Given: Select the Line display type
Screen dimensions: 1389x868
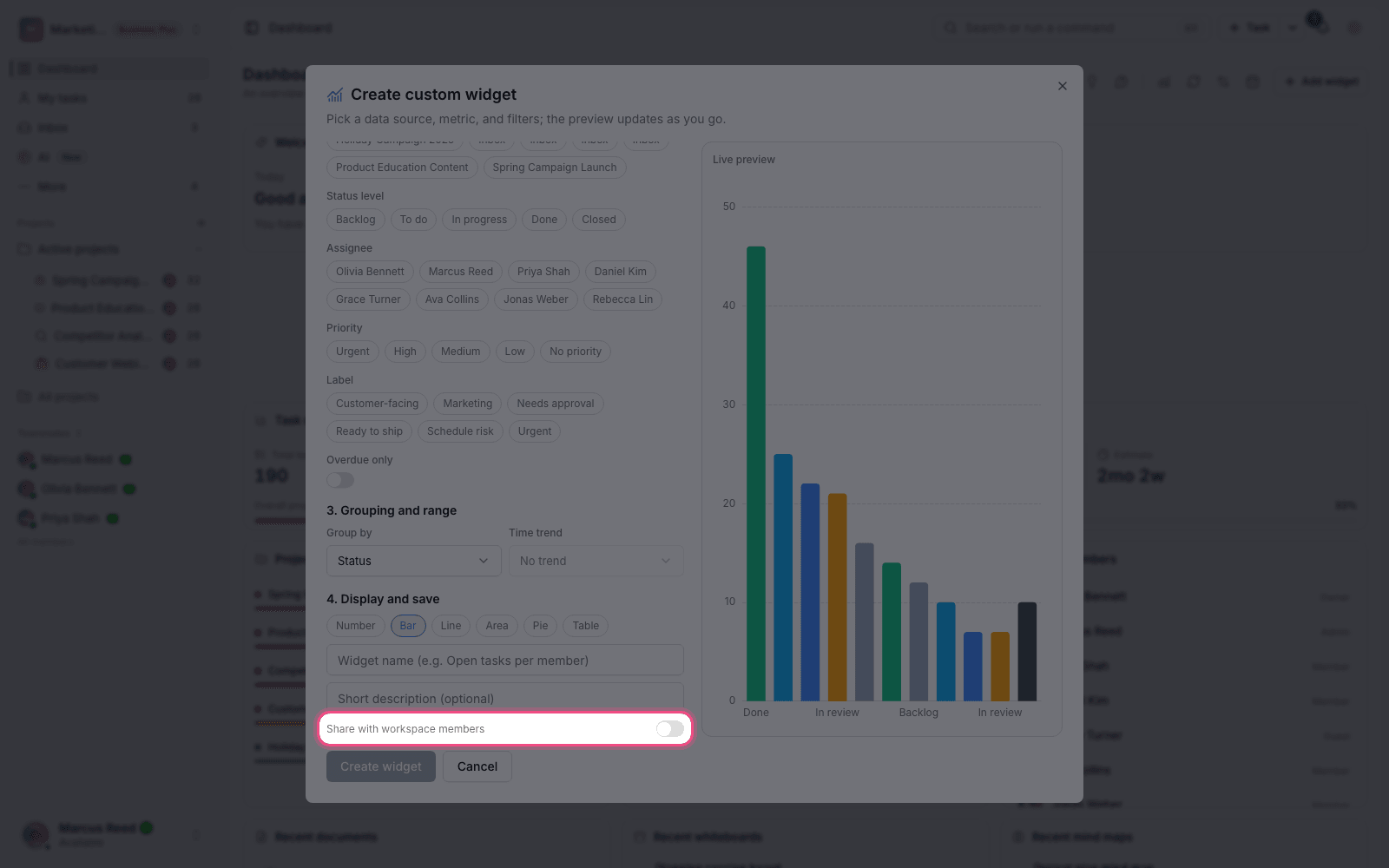Looking at the screenshot, I should [x=451, y=626].
